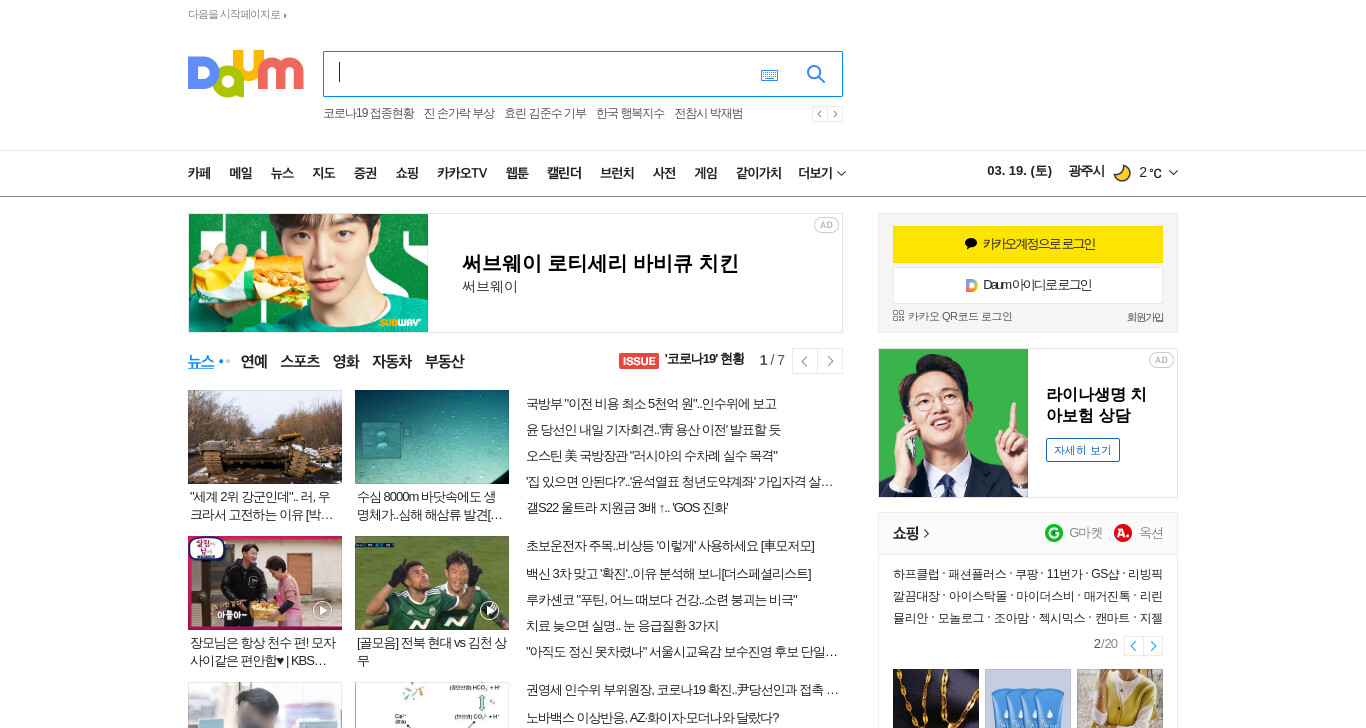Open 뉴스 in the navigation bar

coord(282,173)
